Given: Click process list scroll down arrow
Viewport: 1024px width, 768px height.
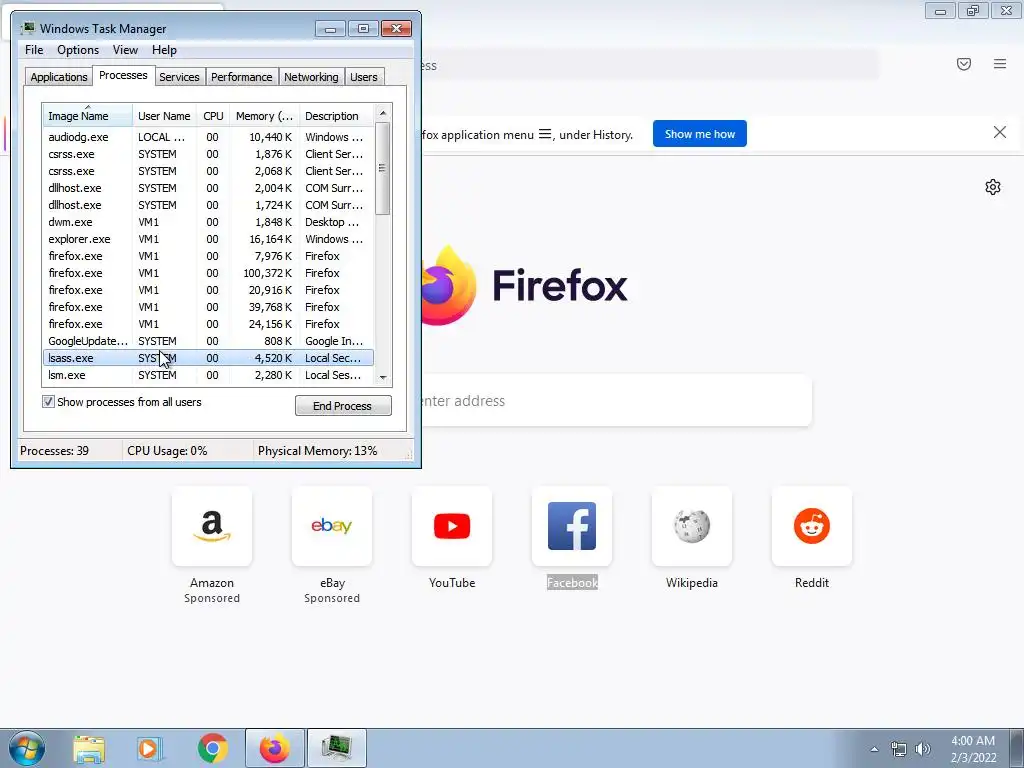Looking at the screenshot, I should [x=383, y=377].
